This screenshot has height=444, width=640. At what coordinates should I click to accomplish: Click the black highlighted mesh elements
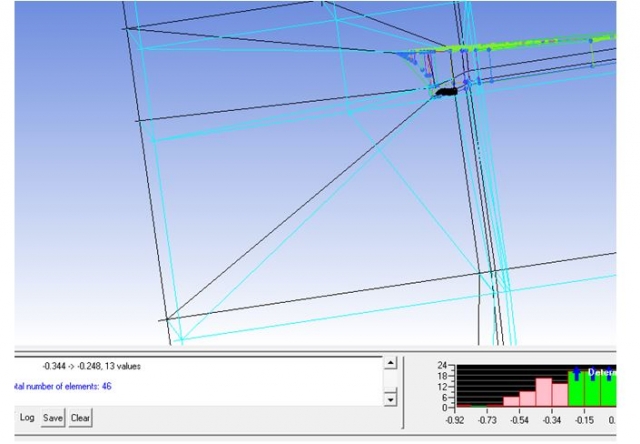coord(446,91)
